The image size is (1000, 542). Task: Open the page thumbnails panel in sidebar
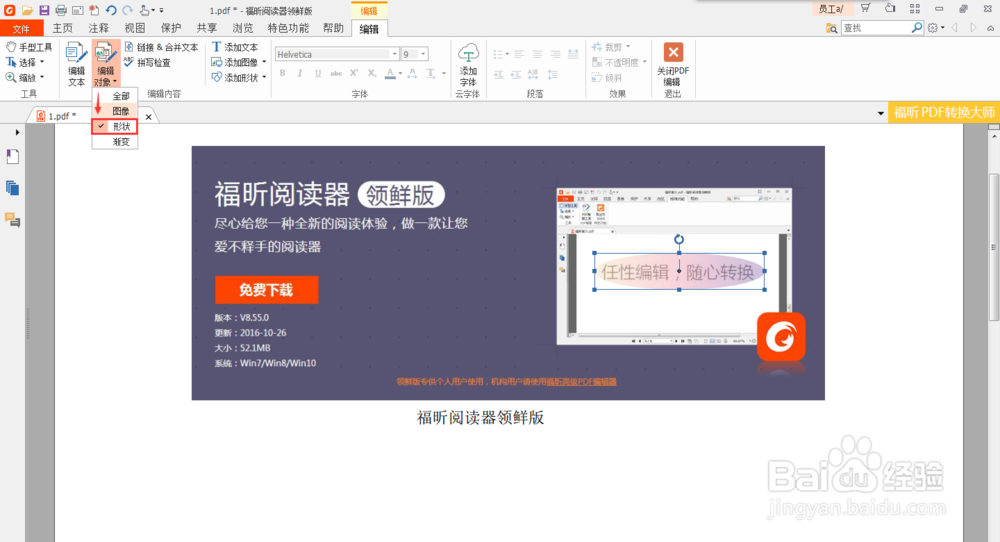(x=13, y=188)
